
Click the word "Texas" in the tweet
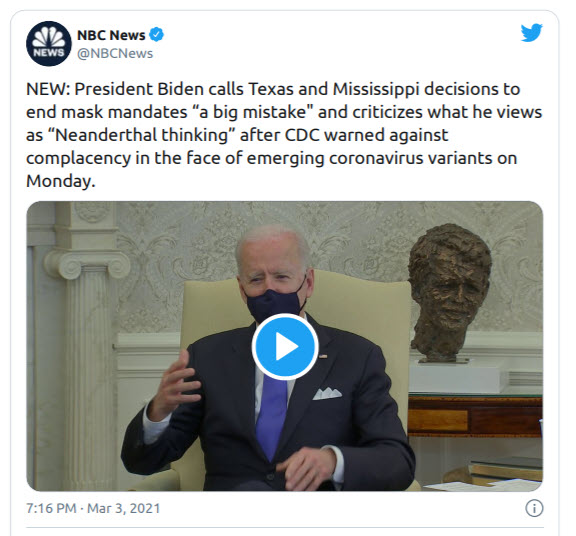tap(271, 89)
